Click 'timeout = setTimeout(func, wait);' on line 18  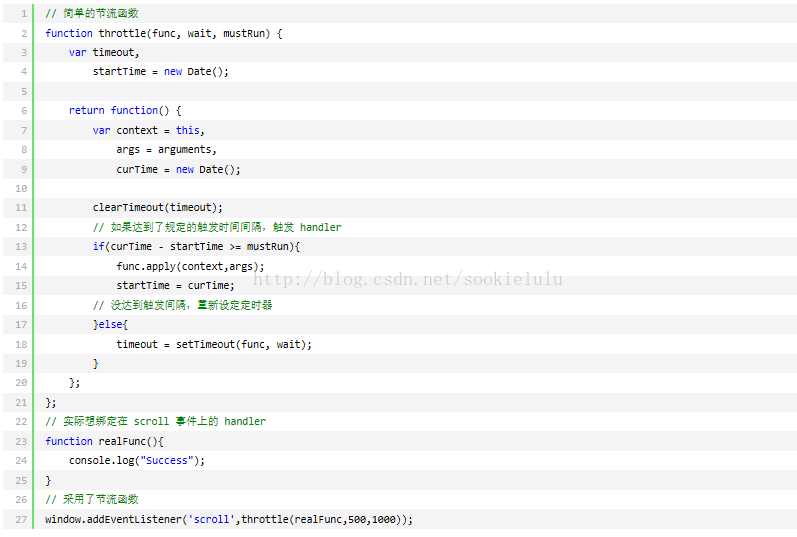coord(214,344)
